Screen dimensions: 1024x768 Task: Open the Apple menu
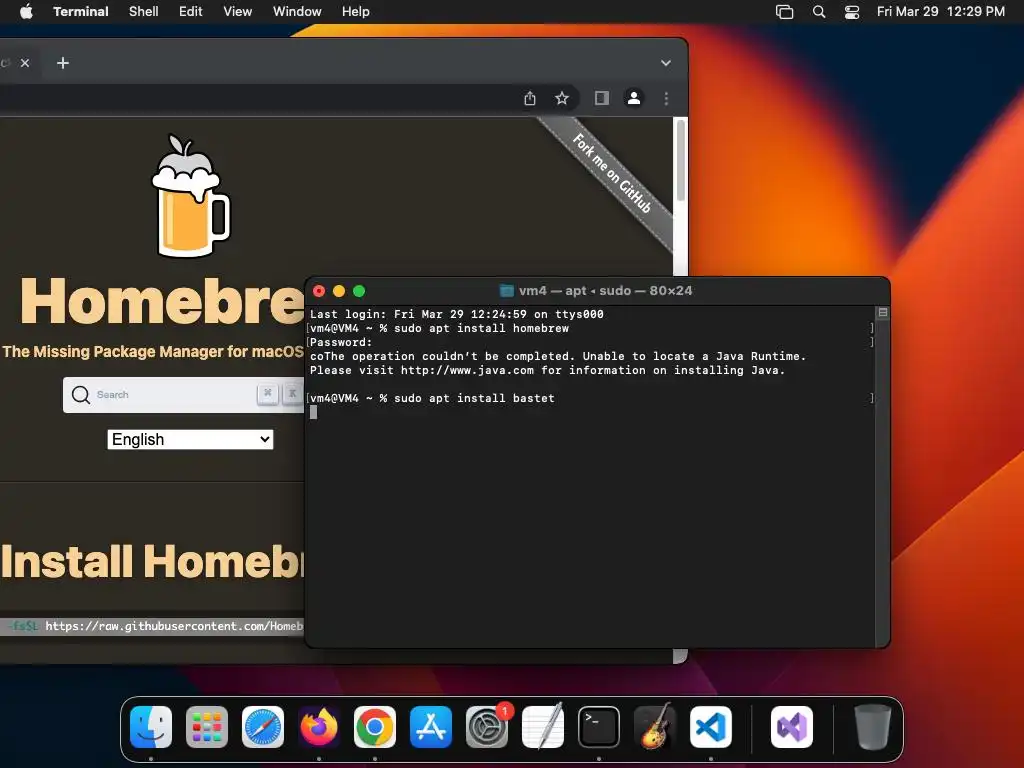pos(26,11)
